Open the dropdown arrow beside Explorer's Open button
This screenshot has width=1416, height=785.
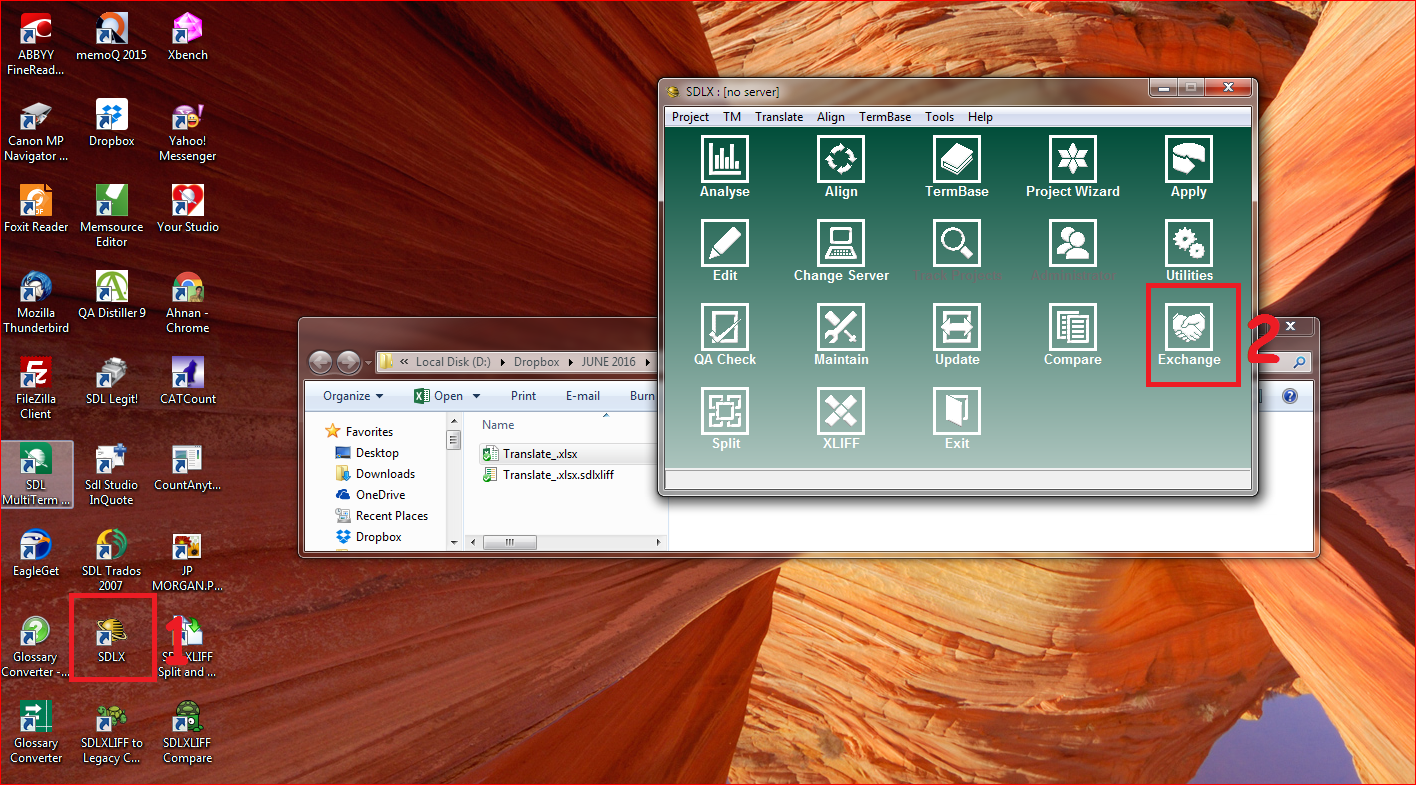pos(476,396)
